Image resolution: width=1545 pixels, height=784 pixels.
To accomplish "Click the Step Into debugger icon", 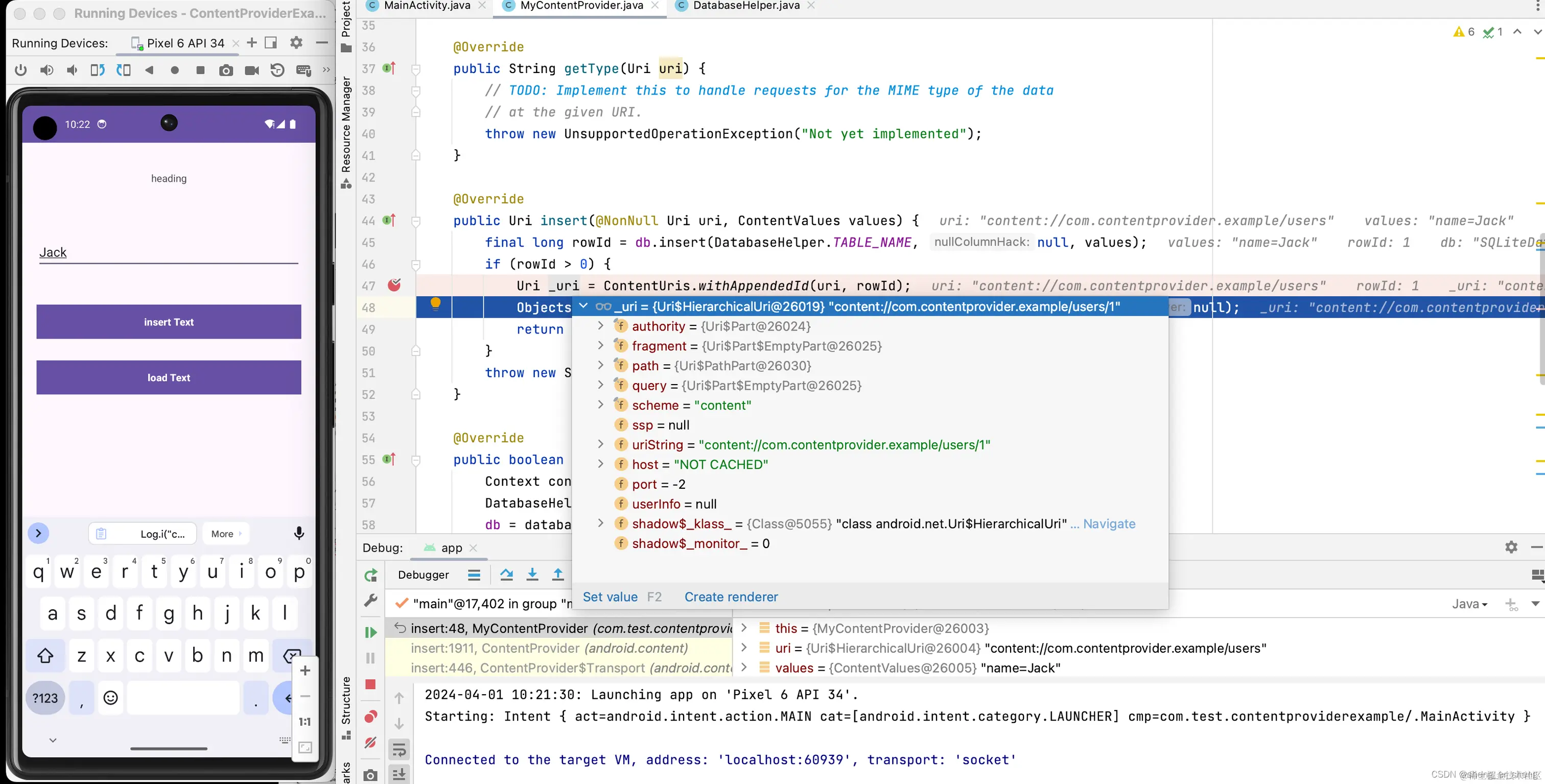I will [x=532, y=575].
